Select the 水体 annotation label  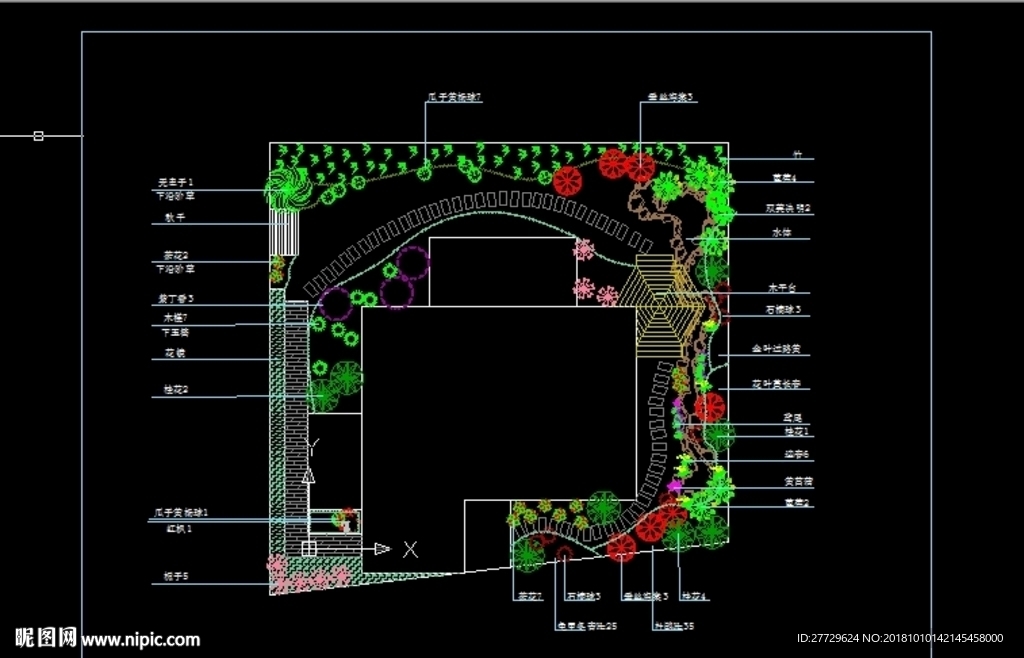pyautogui.click(x=781, y=232)
